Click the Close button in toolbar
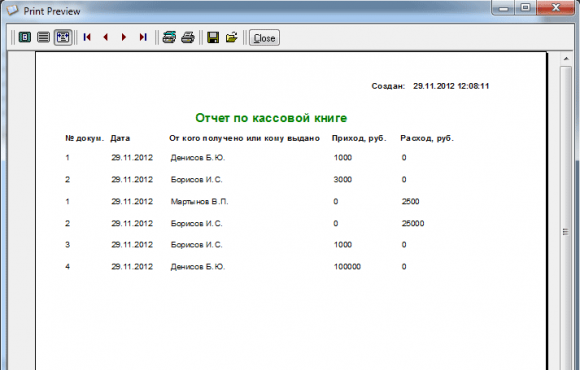The width and height of the screenshot is (580, 370). click(264, 38)
